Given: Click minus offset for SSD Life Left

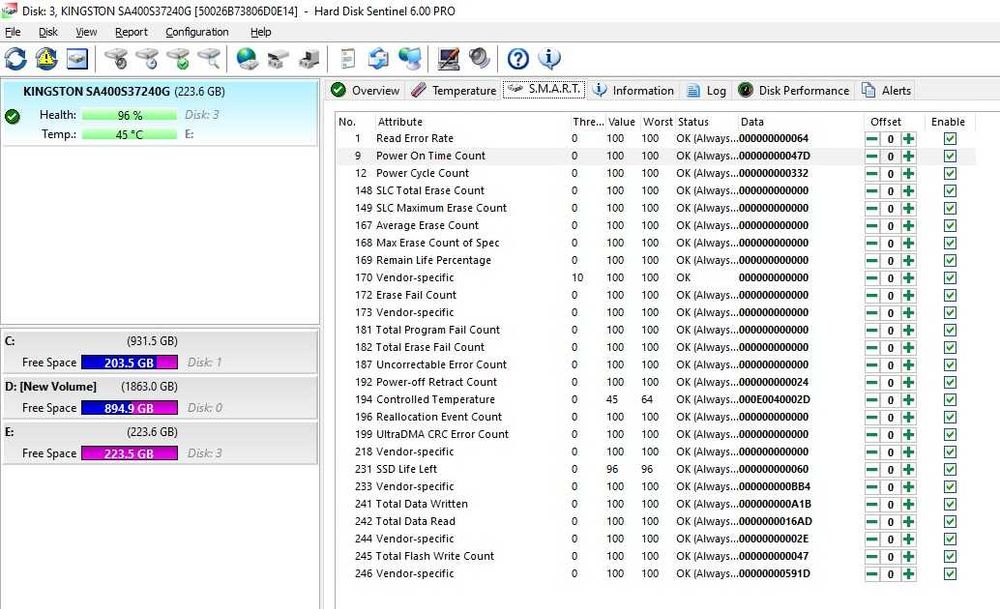Looking at the screenshot, I should [x=872, y=469].
